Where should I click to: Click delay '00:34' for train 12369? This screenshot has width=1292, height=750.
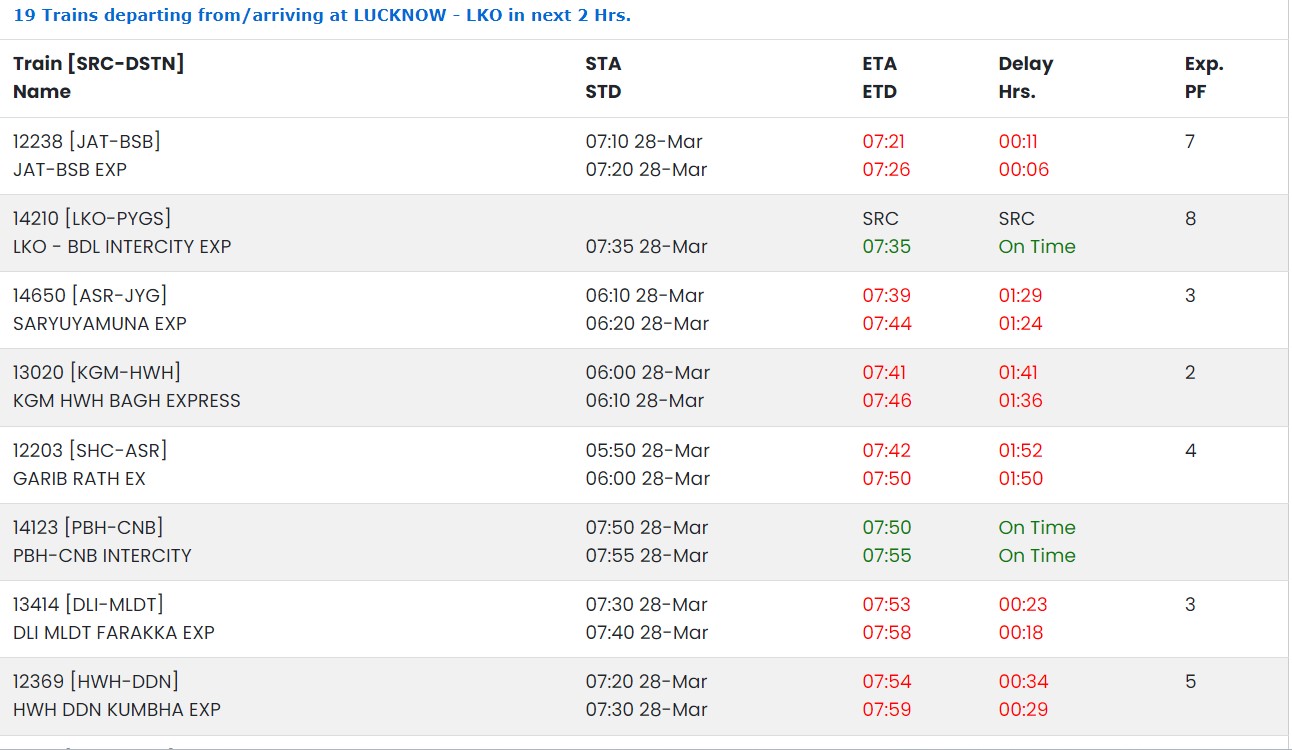click(x=1021, y=682)
